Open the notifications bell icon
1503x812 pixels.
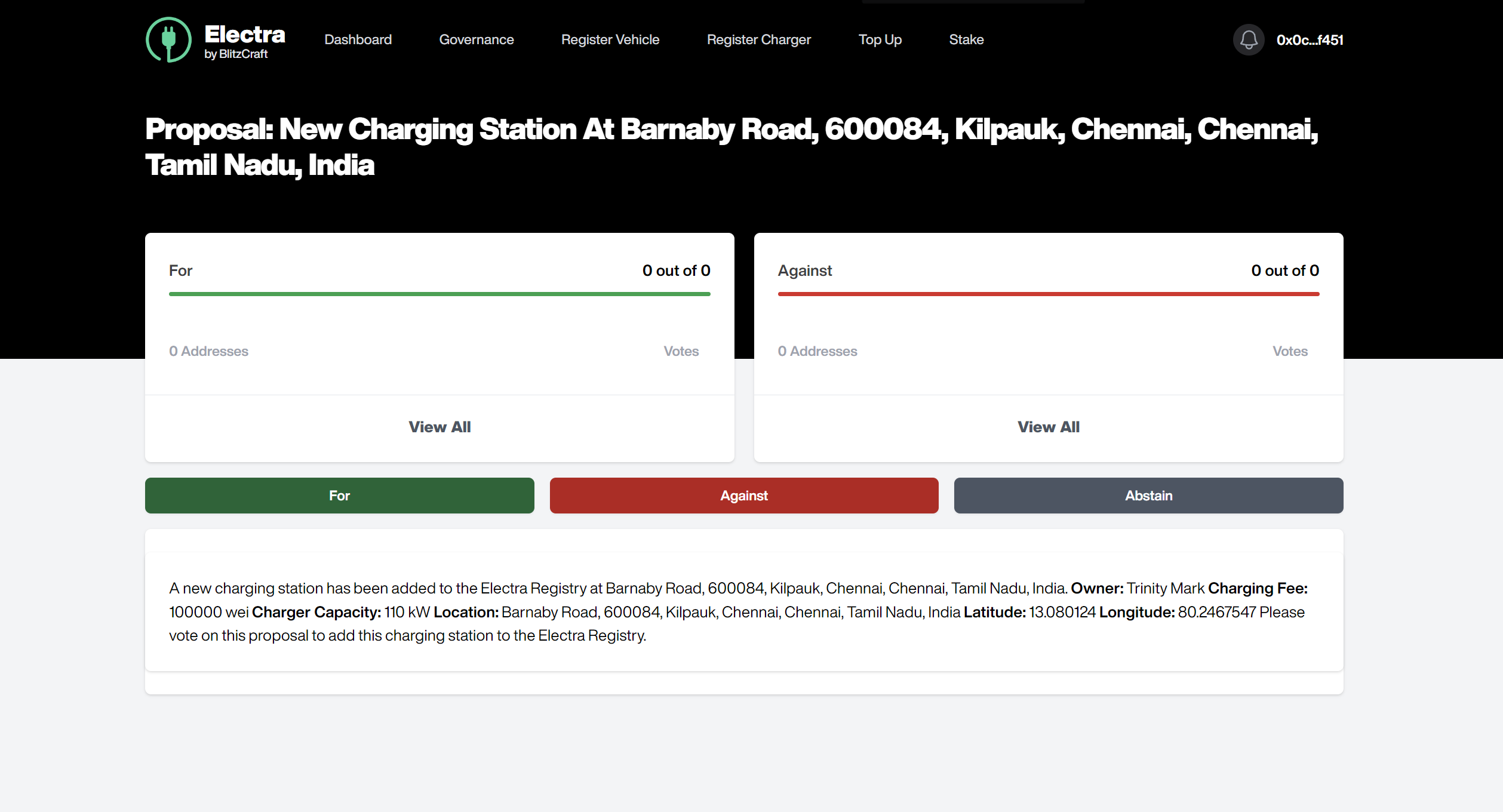pyautogui.click(x=1249, y=40)
